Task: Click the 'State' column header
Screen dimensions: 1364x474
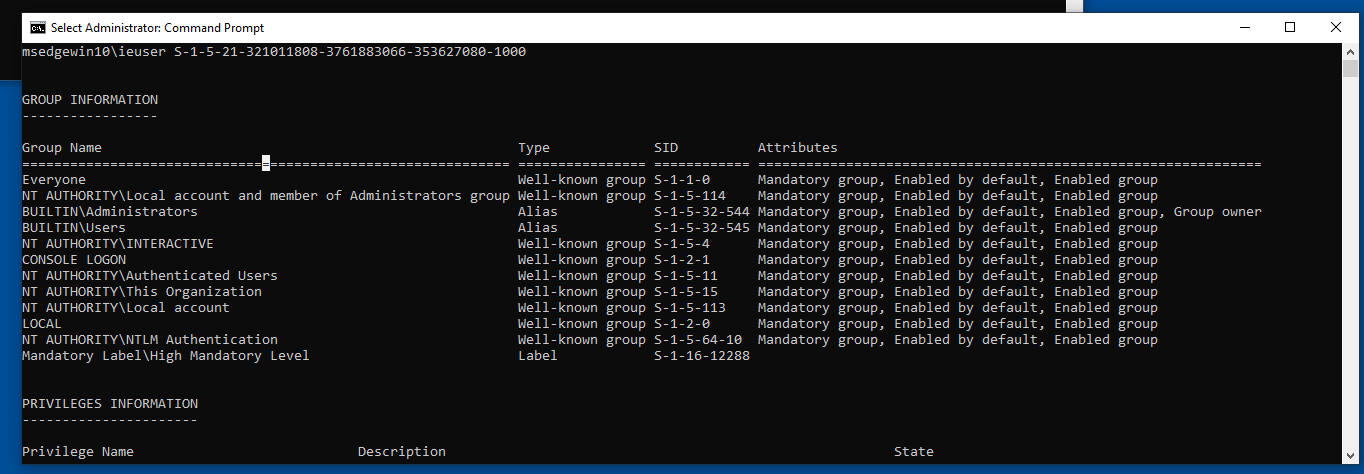Action: click(x=913, y=452)
